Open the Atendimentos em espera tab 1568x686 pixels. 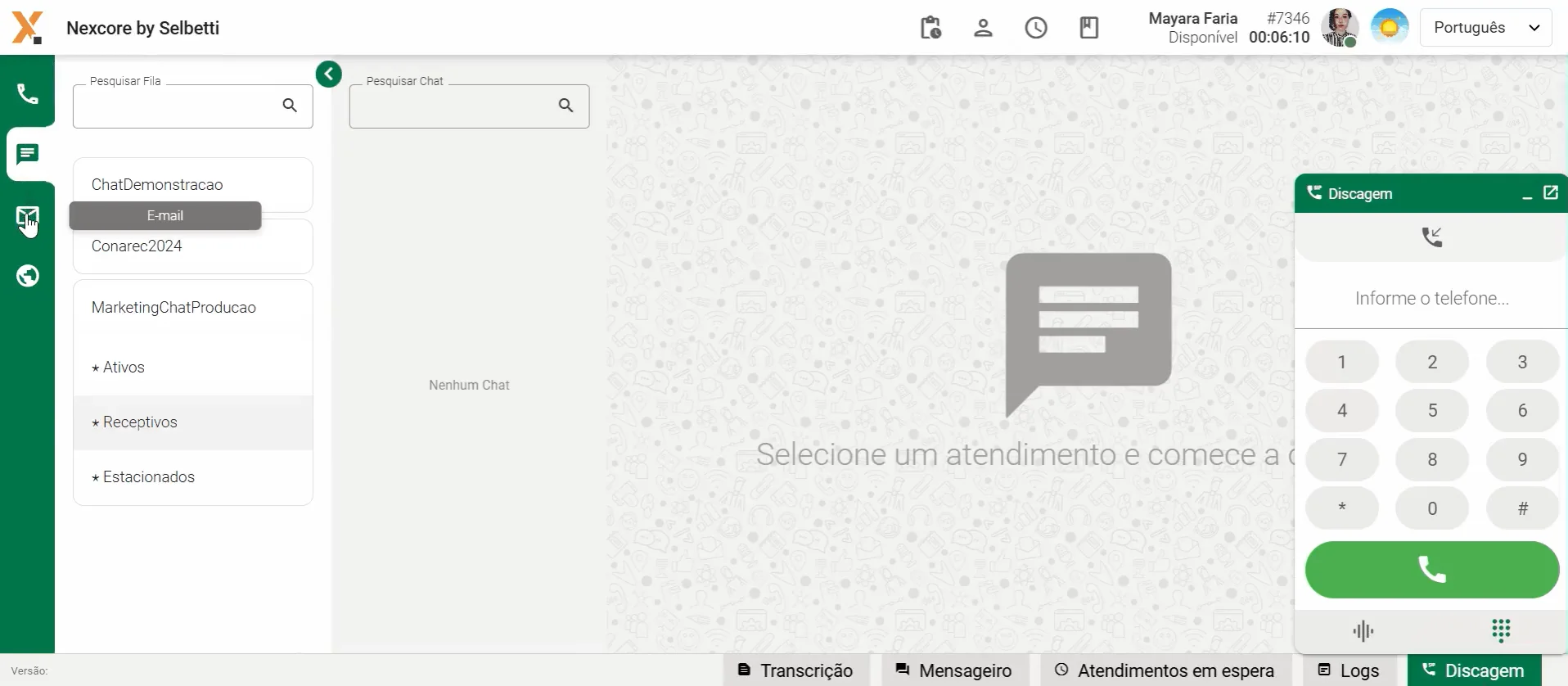(1165, 670)
